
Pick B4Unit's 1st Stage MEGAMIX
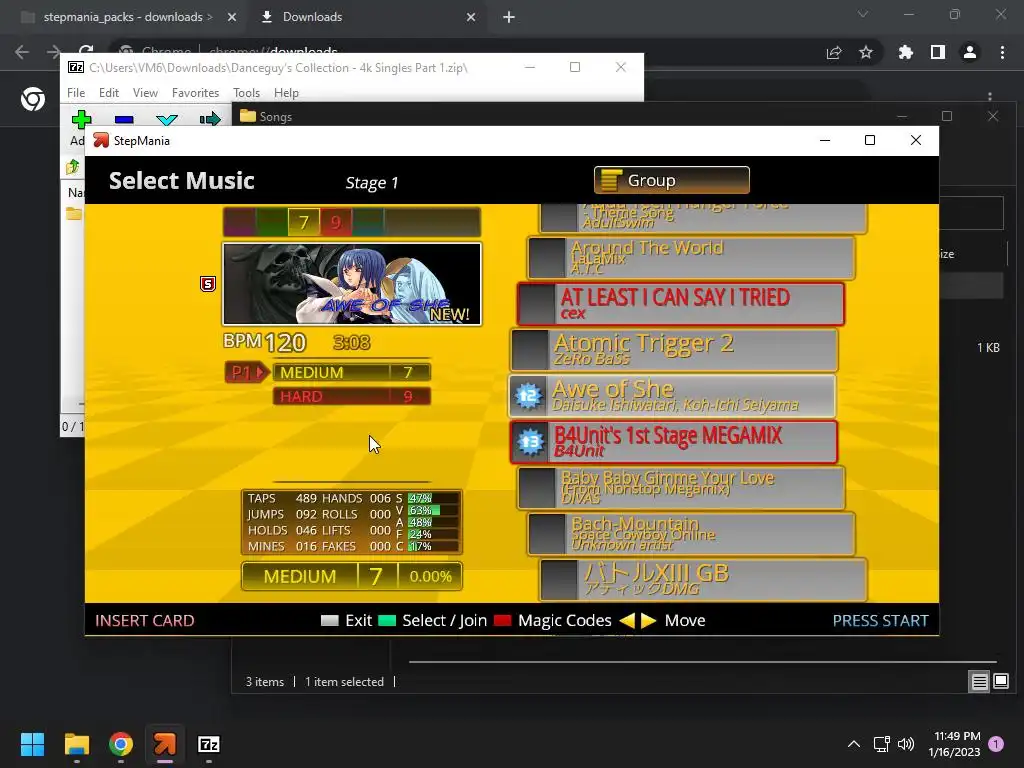673,442
